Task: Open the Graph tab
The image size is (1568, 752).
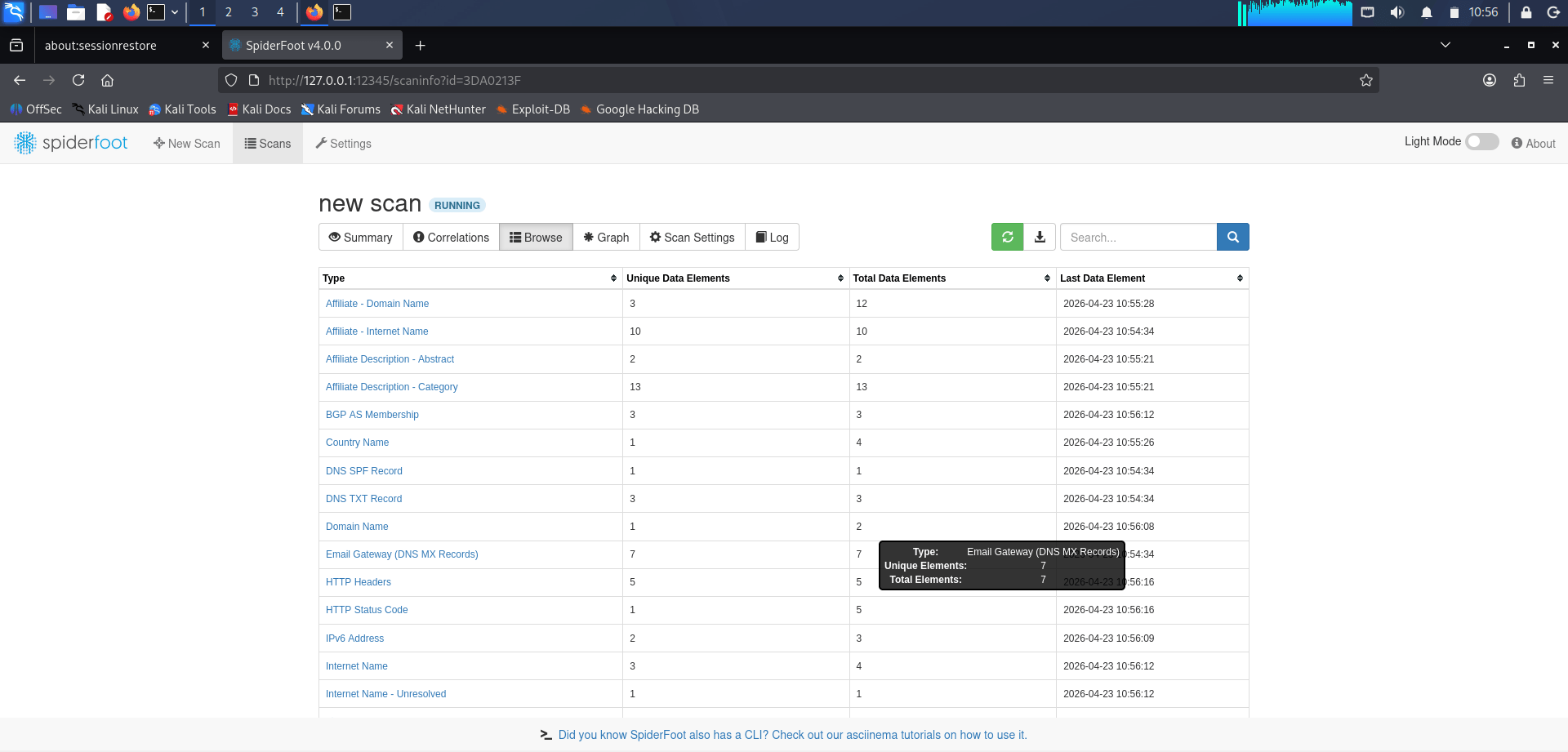Action: coord(606,237)
